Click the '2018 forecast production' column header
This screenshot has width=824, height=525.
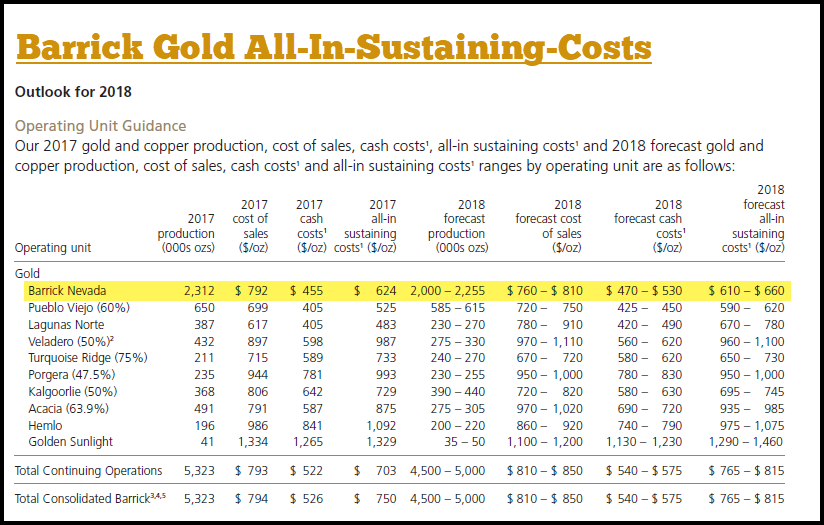(458, 225)
